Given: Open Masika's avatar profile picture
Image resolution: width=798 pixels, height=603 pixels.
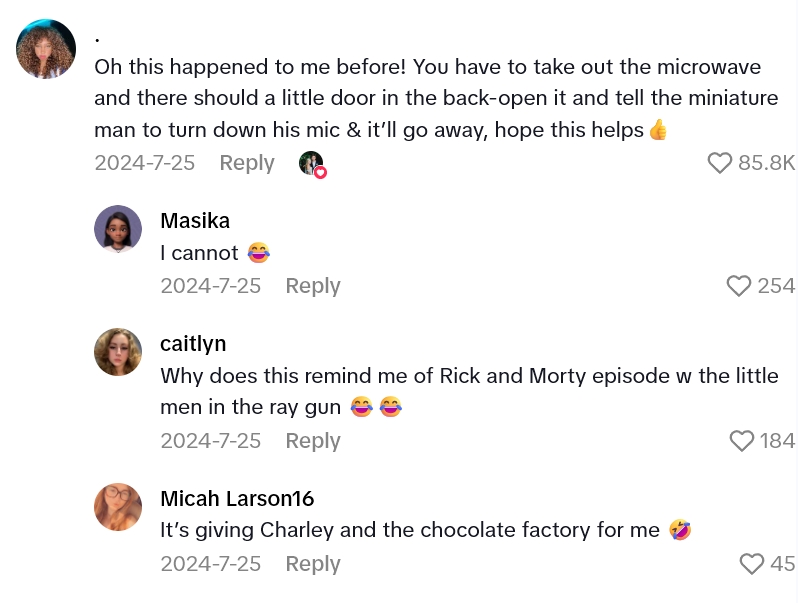Looking at the screenshot, I should coord(118,229).
